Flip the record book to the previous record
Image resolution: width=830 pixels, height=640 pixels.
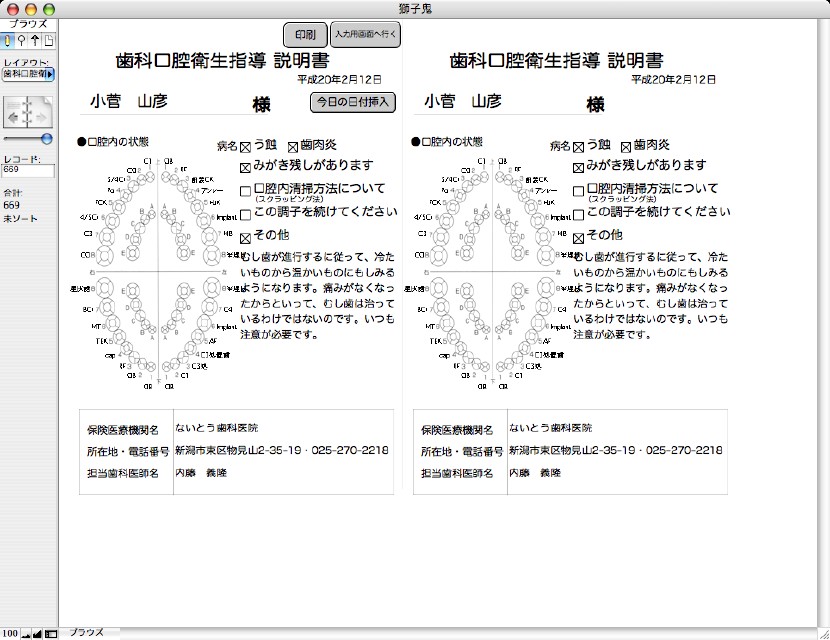tap(15, 113)
